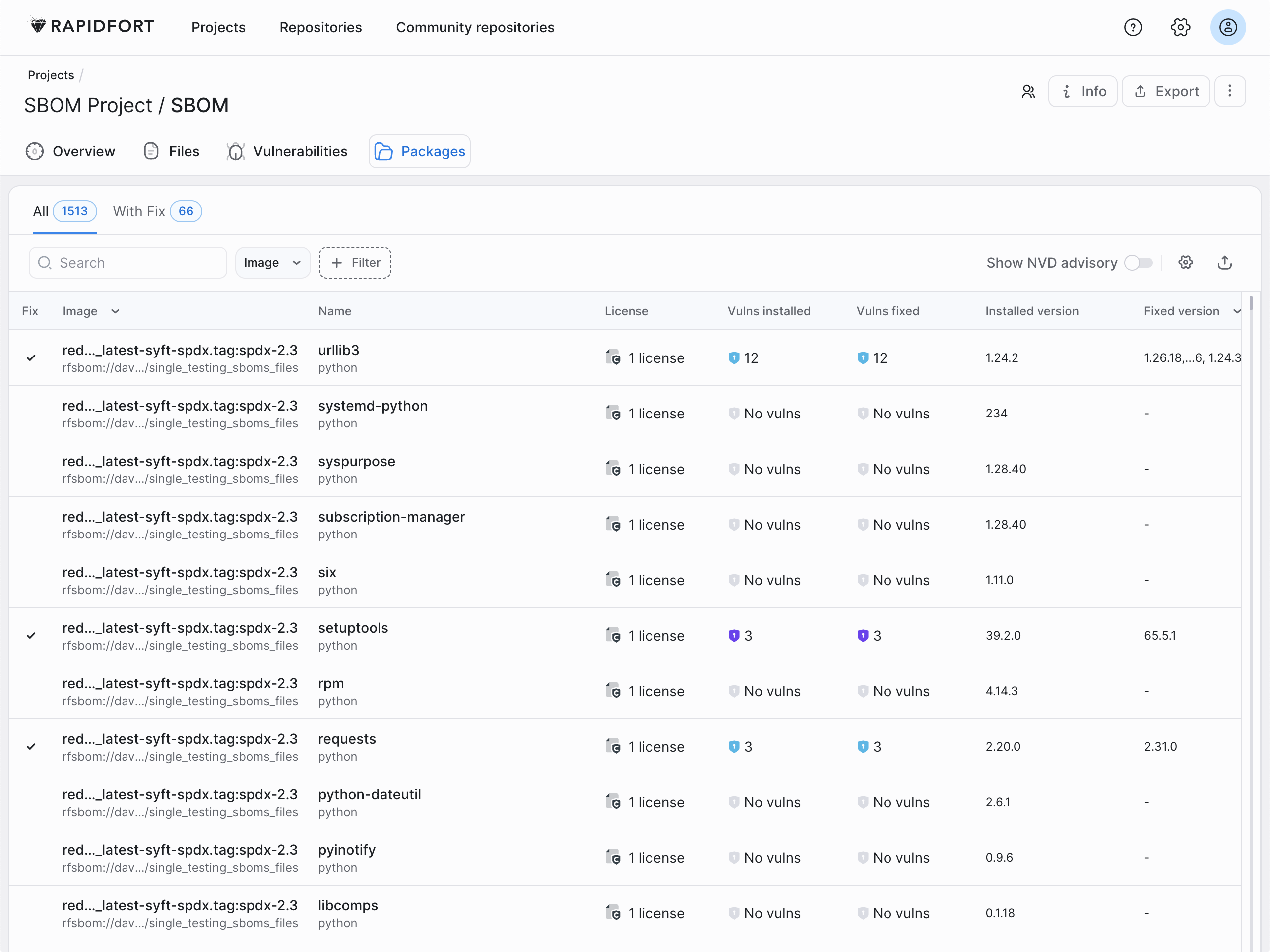Click the grey shield in six Vulns installed
The image size is (1270, 952).
(x=734, y=580)
